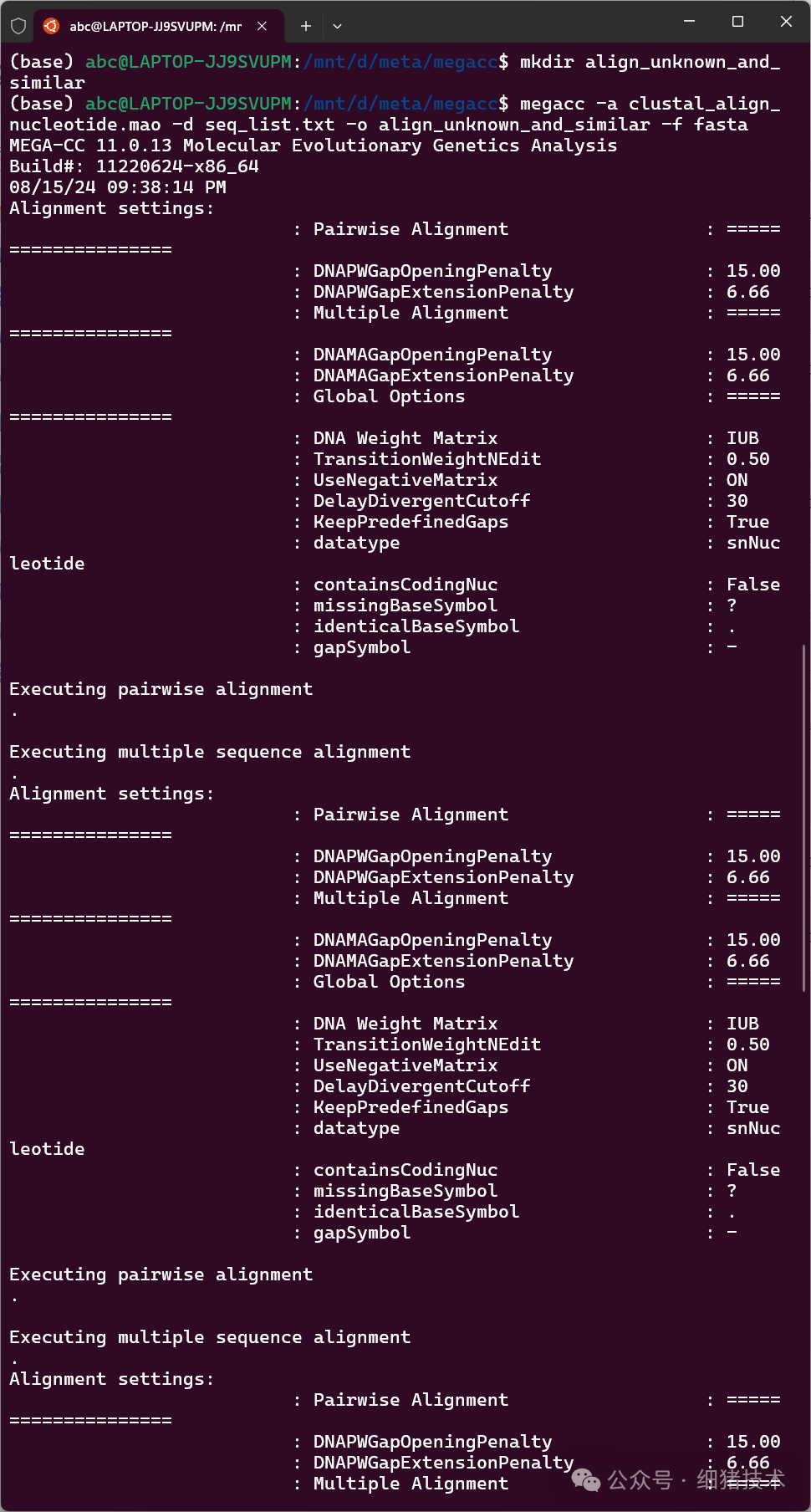The width and height of the screenshot is (811, 1512).
Task: Select the abc@LAPTOP-JJ9SVUPM tab title
Action: click(x=156, y=26)
